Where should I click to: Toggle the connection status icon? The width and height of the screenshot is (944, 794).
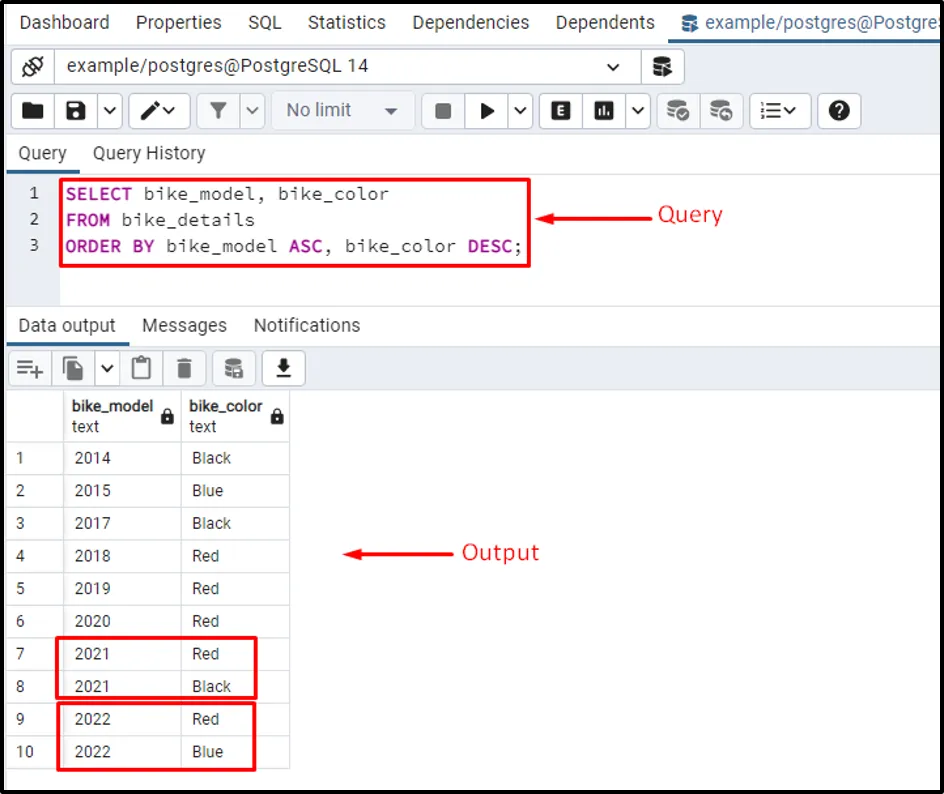tap(32, 67)
